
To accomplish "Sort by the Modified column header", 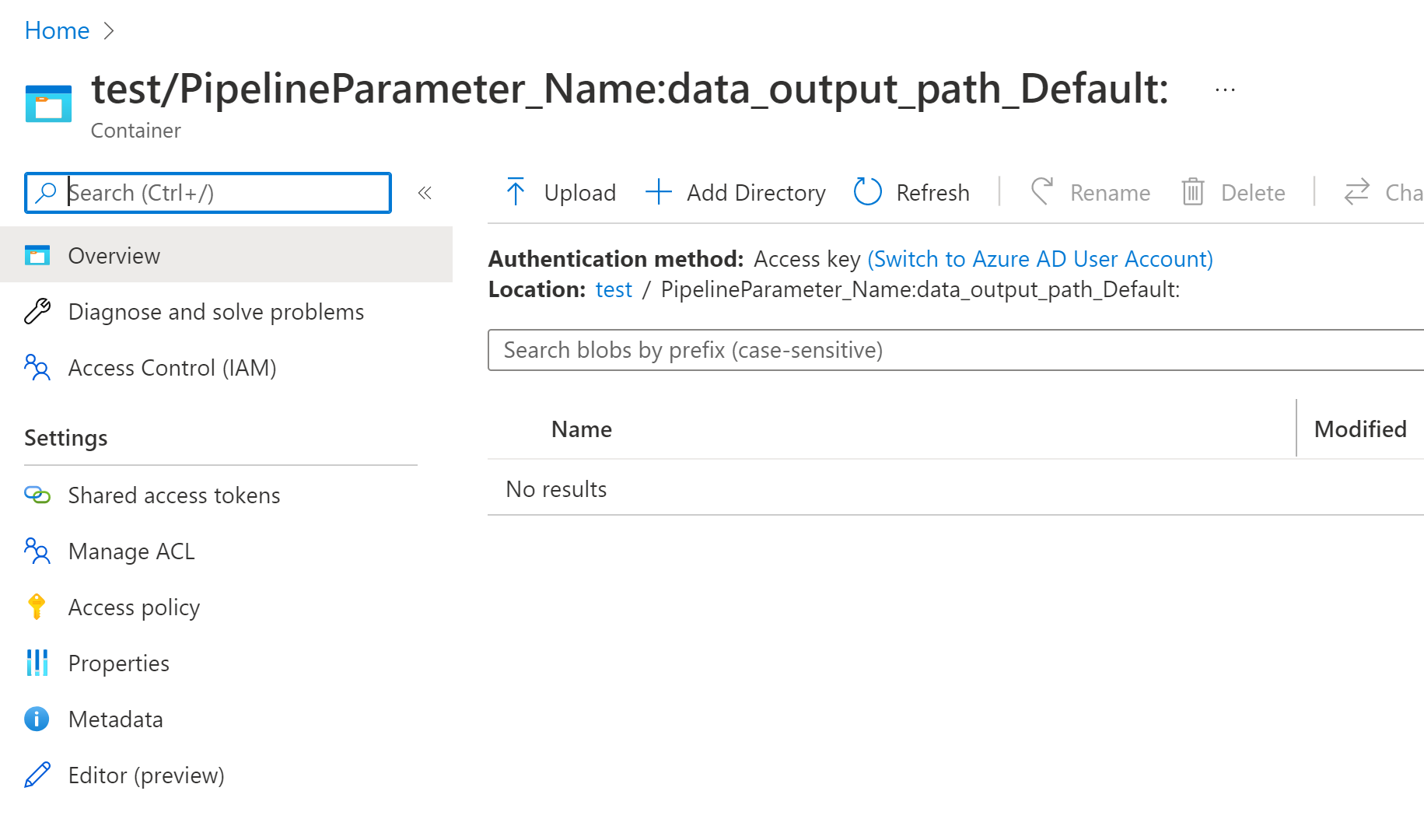I will point(1360,429).
